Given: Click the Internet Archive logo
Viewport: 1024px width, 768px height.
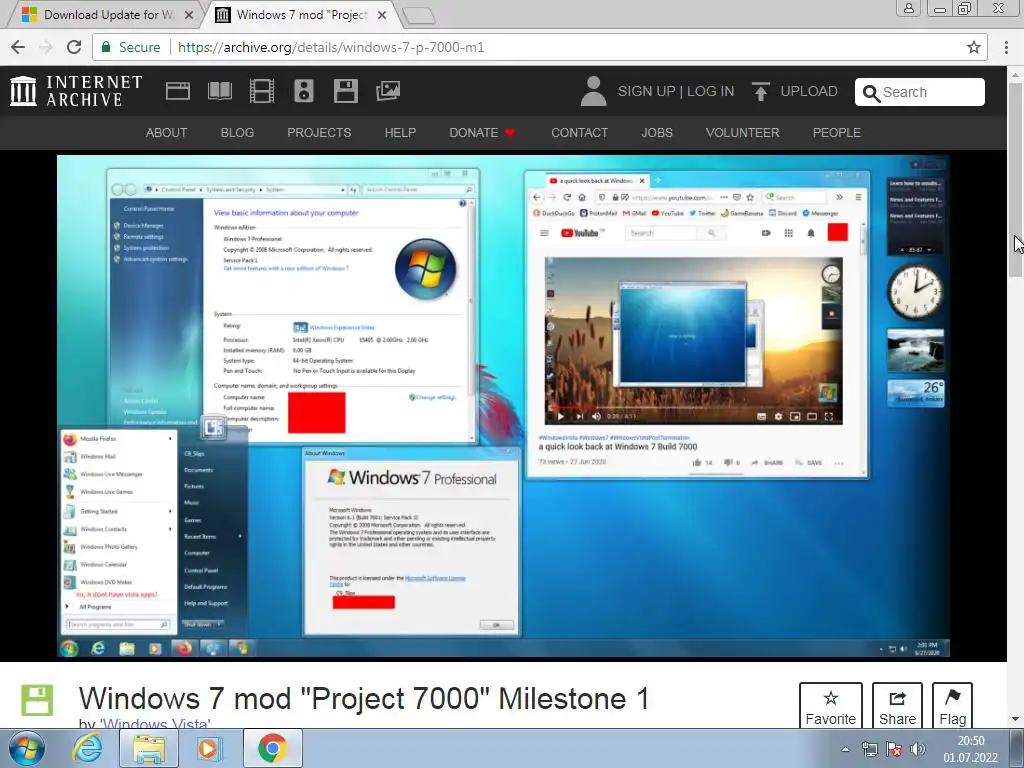Looking at the screenshot, I should pyautogui.click(x=76, y=91).
